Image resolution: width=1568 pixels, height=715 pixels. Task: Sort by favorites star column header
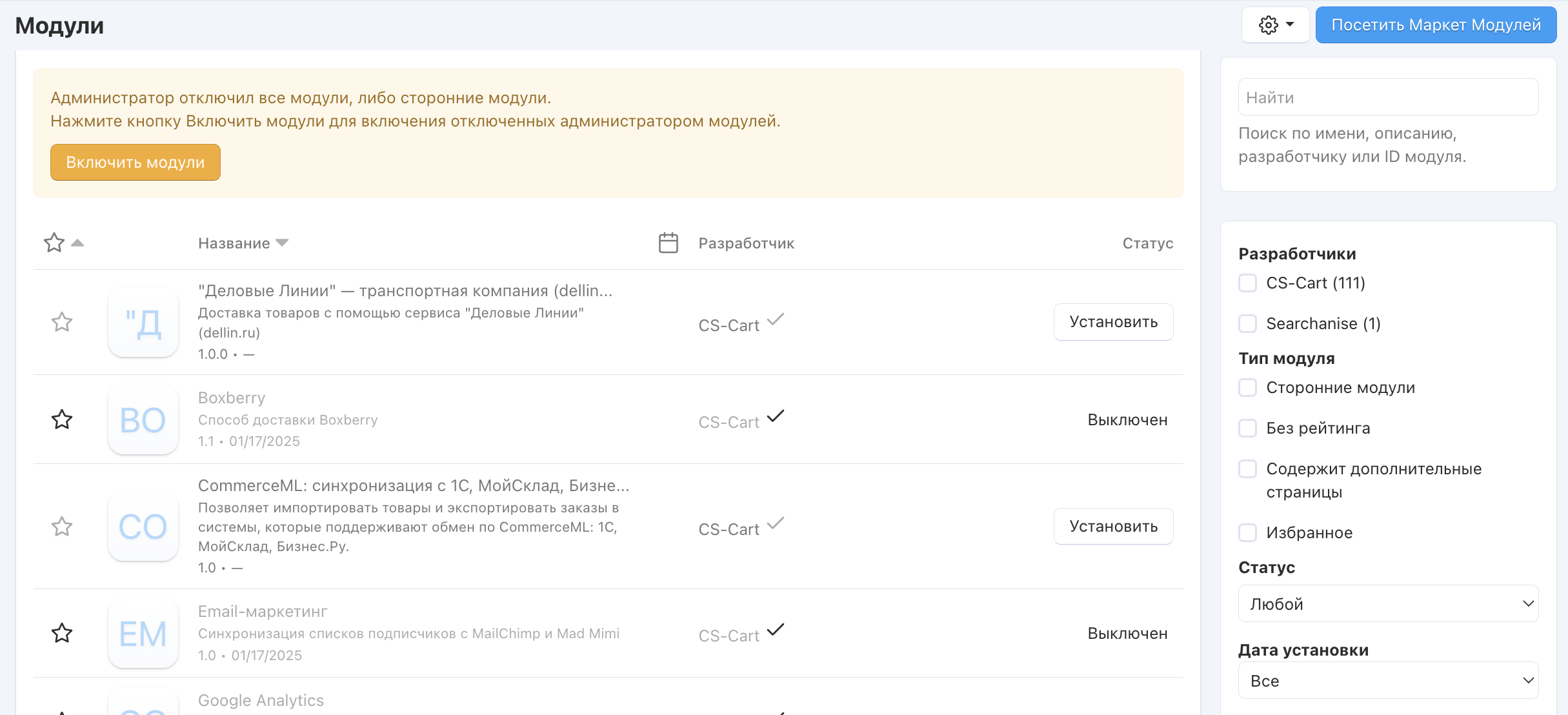(x=55, y=243)
